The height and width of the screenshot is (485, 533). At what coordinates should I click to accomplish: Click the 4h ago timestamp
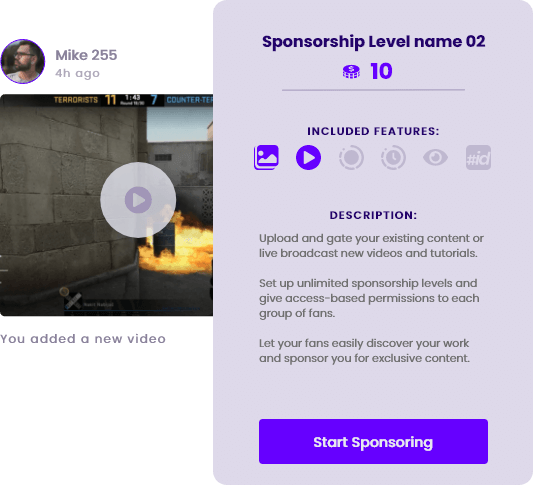coord(78,73)
